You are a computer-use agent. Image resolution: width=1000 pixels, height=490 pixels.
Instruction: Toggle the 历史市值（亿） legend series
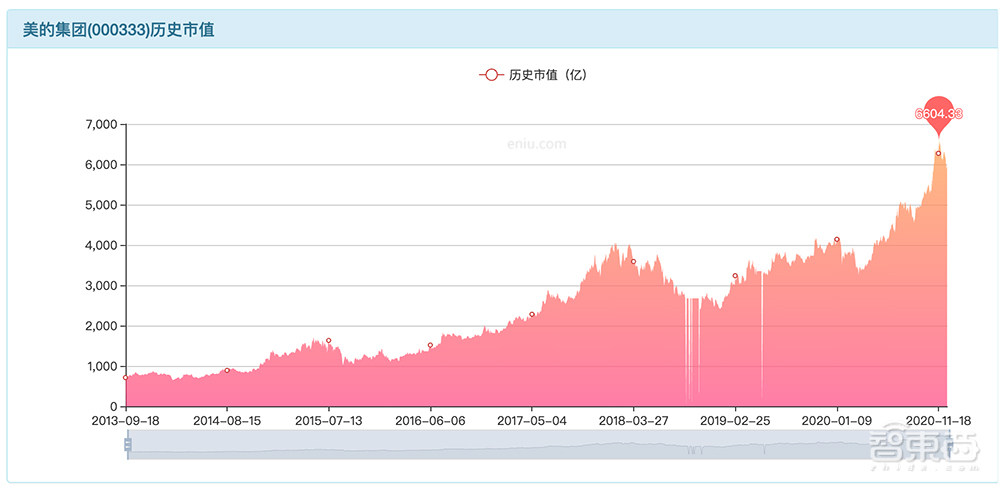(531, 75)
